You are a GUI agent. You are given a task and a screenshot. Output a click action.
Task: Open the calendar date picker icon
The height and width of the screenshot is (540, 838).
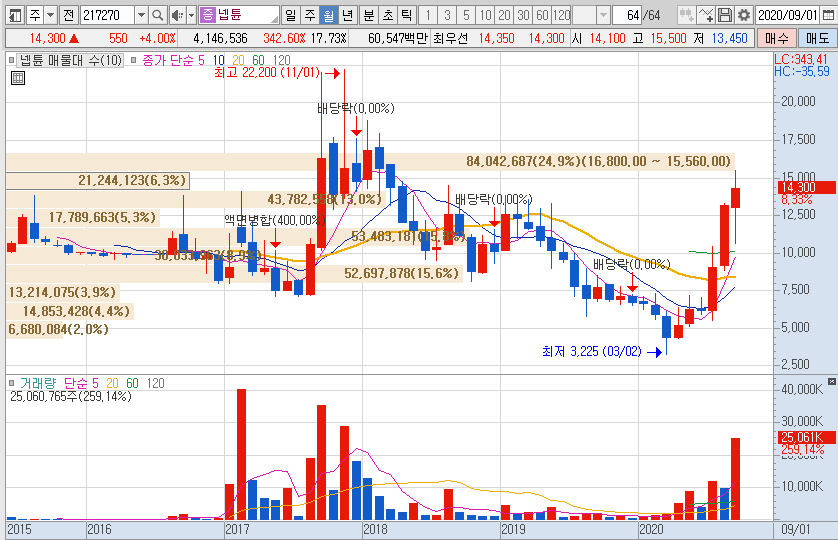(829, 15)
